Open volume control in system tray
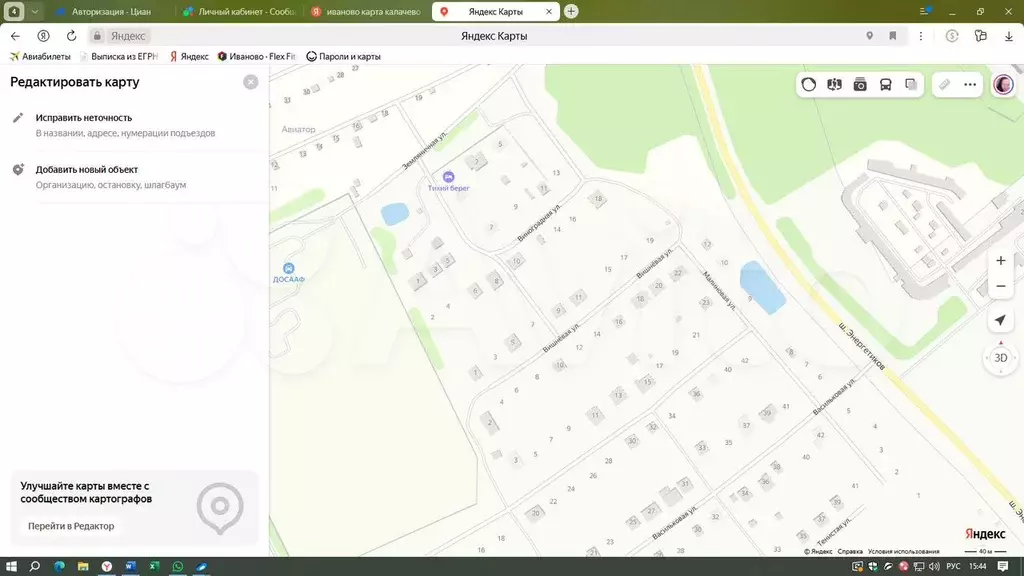 [934, 566]
